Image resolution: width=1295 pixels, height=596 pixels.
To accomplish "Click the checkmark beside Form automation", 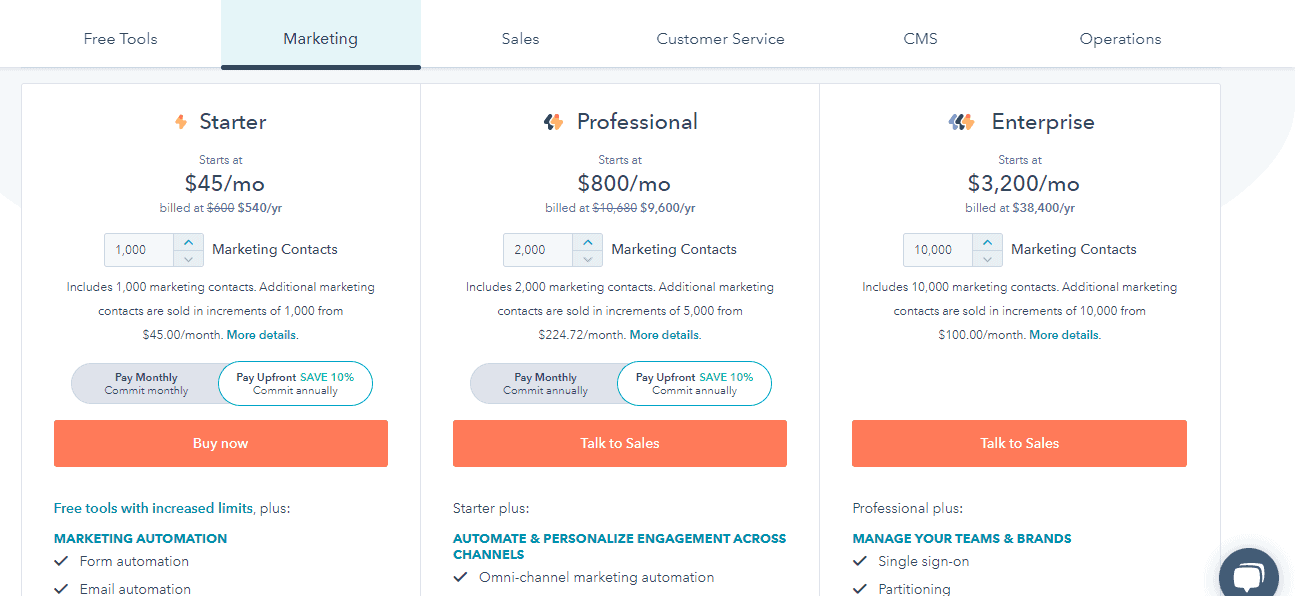I will point(61,561).
